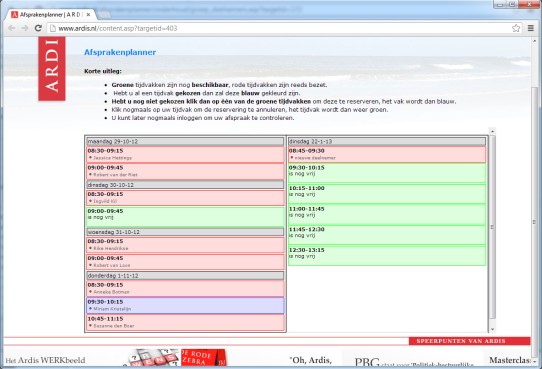Reserve the free 09:00-09:45 slot on dinsdag 30-10-12

click(x=185, y=217)
